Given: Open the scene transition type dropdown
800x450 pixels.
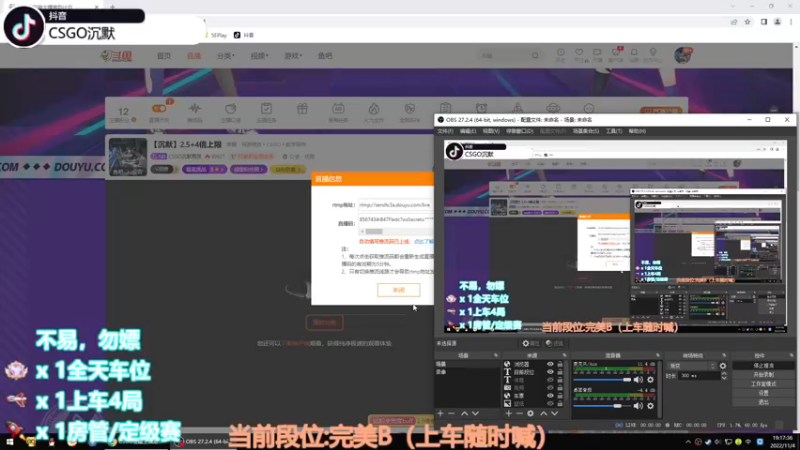Looking at the screenshot, I should tap(691, 366).
